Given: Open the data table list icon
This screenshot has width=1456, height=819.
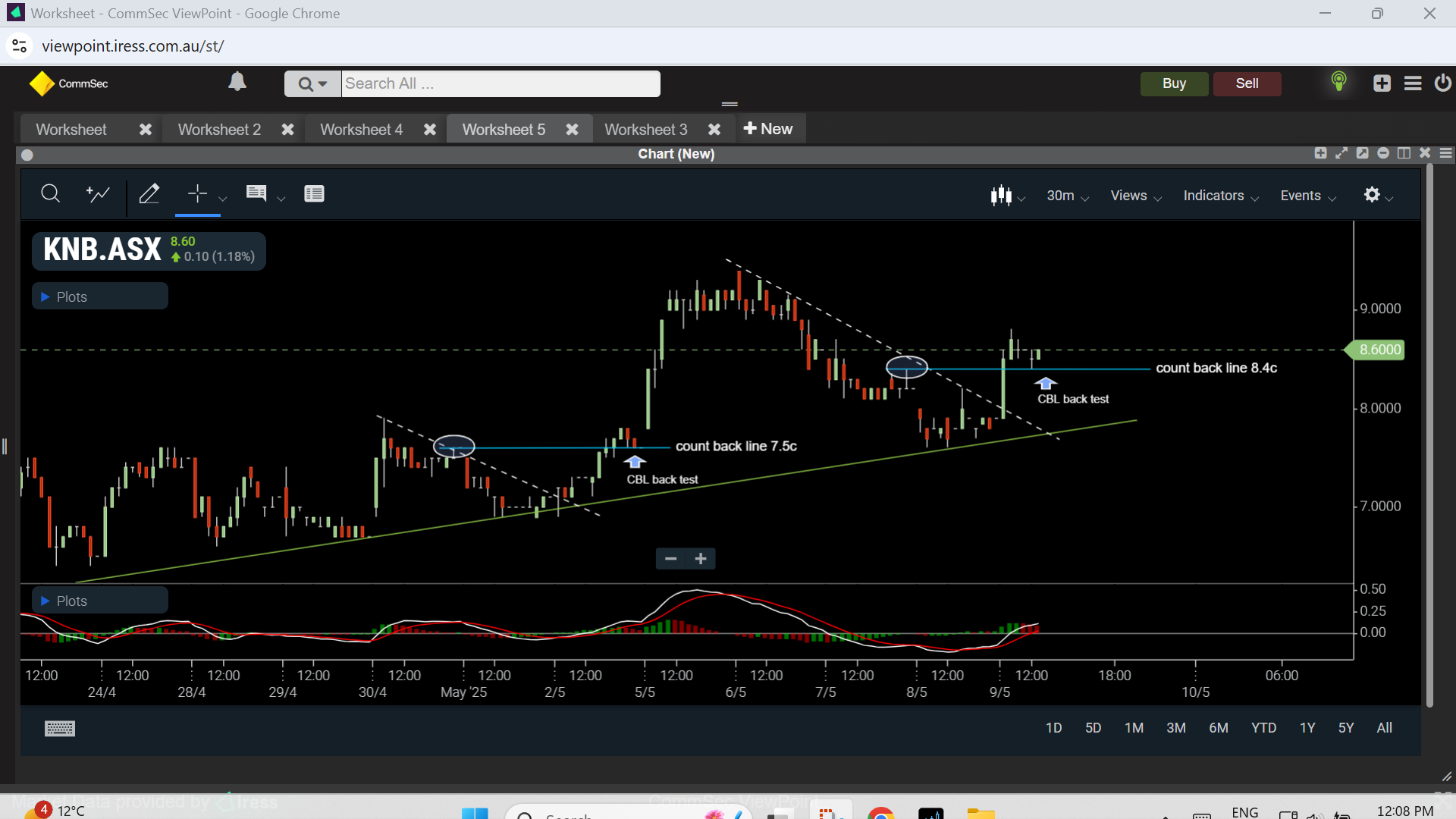Looking at the screenshot, I should pyautogui.click(x=314, y=194).
